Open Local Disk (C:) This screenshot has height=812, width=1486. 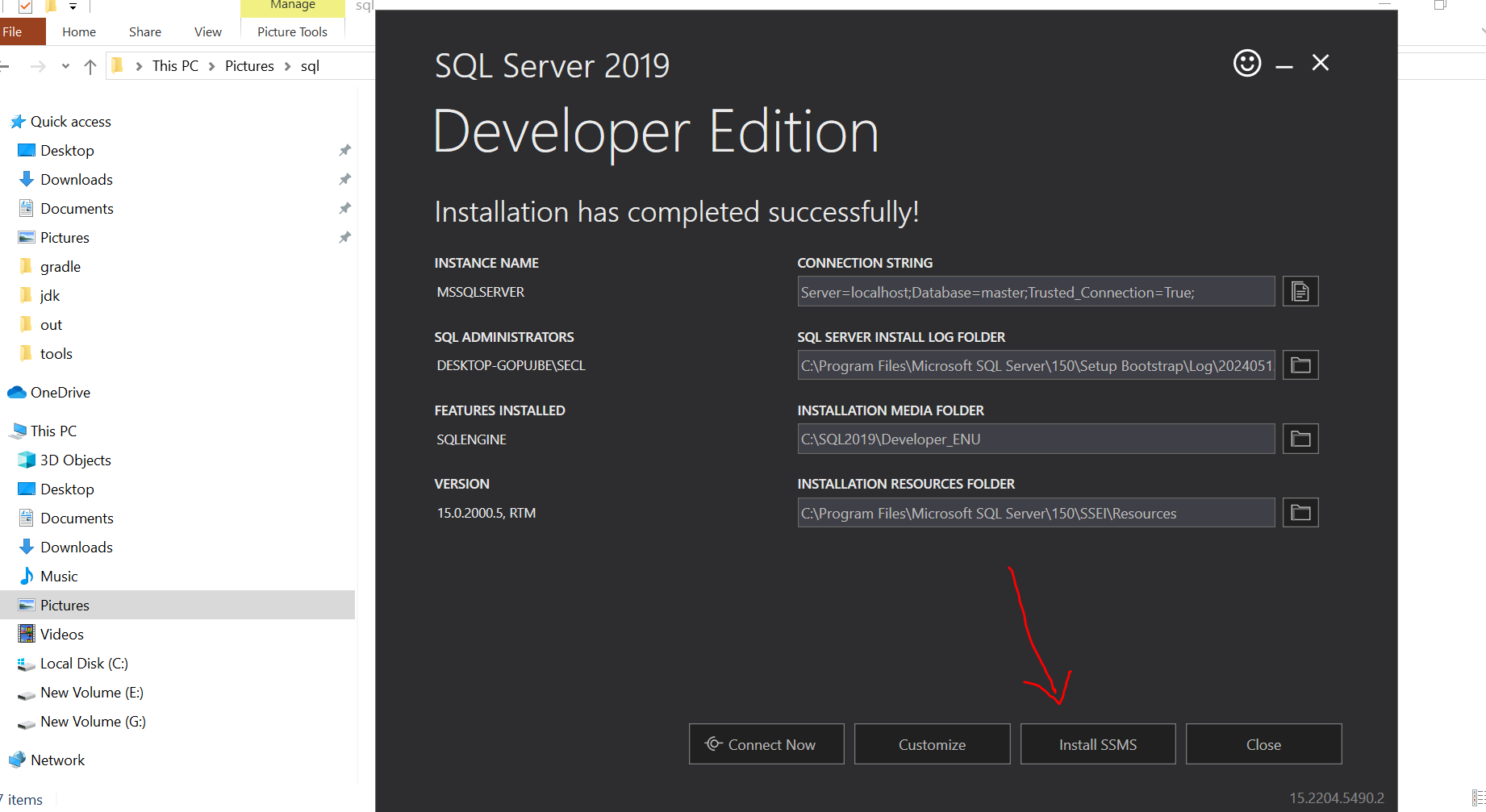pos(84,664)
